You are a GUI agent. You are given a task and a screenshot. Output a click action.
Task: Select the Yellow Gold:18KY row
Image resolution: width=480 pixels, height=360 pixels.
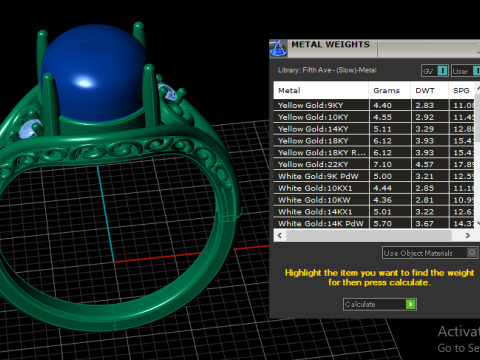pos(374,141)
